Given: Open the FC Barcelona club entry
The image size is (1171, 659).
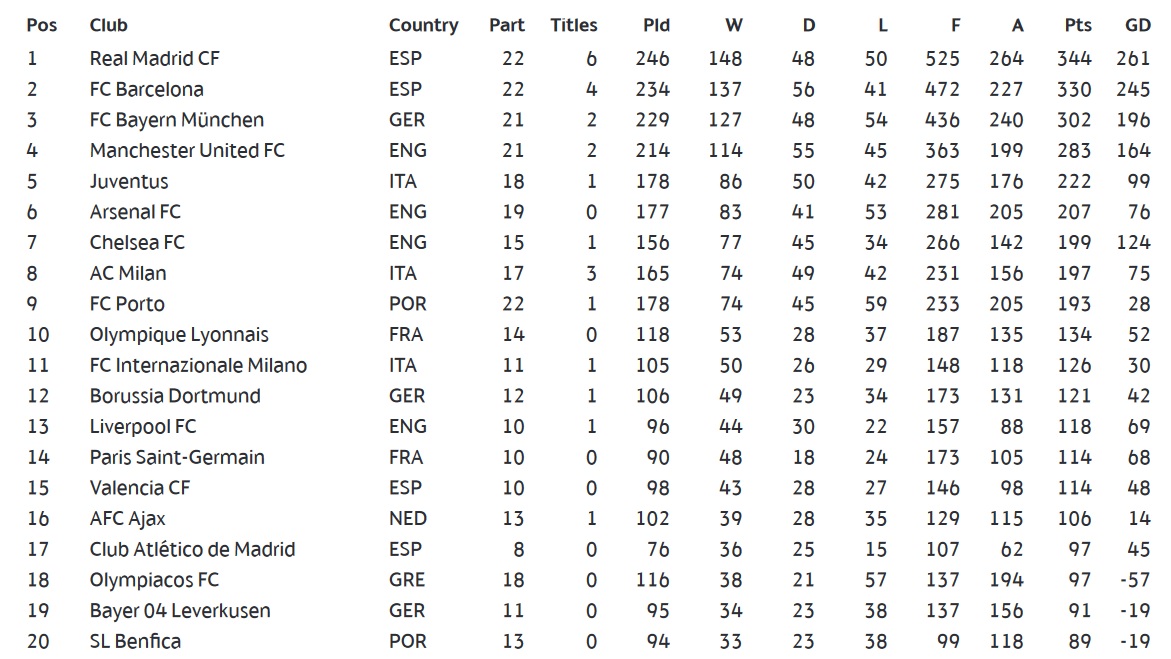Looking at the screenshot, I should [146, 89].
